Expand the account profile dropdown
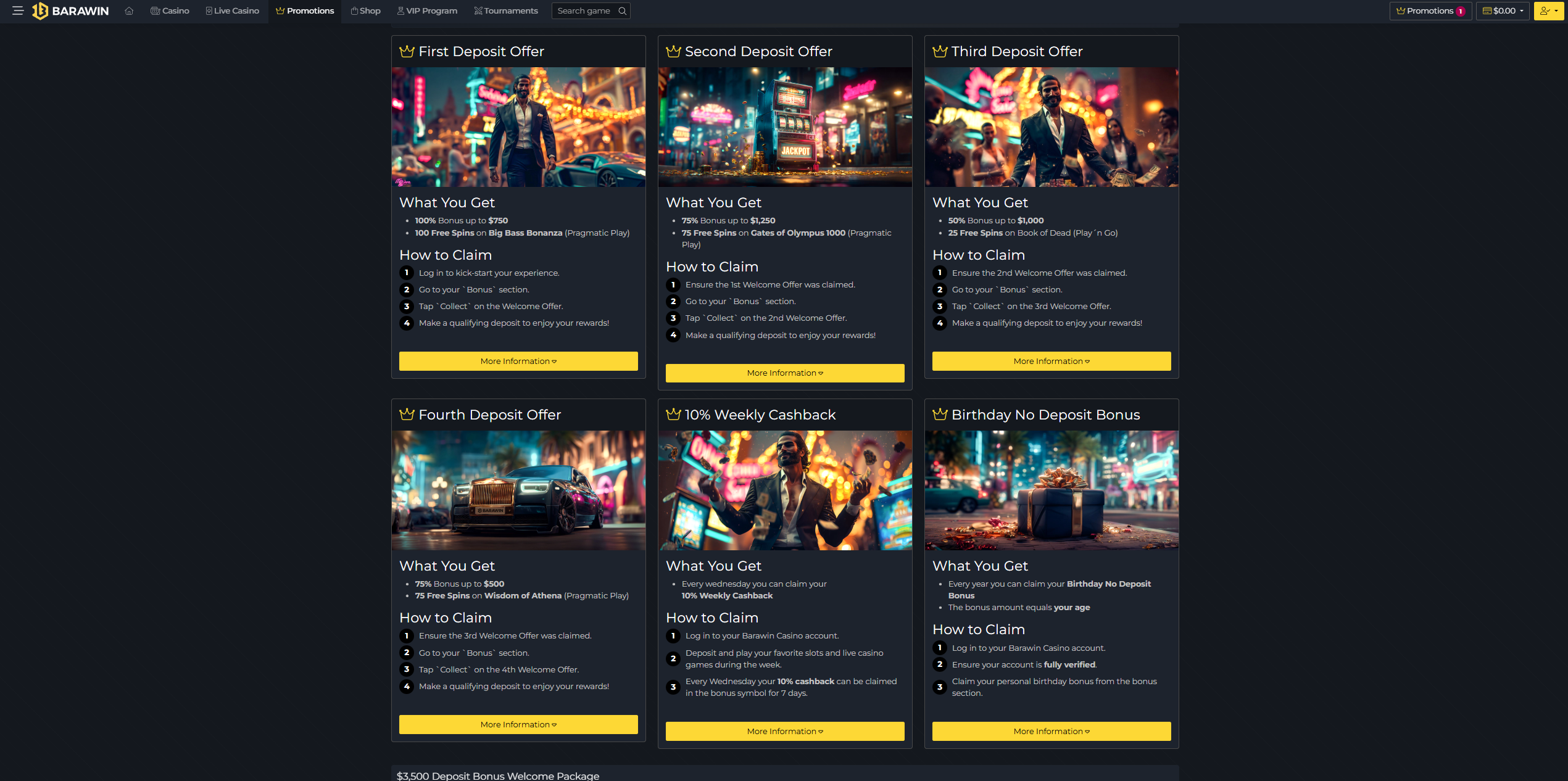 pyautogui.click(x=1548, y=10)
